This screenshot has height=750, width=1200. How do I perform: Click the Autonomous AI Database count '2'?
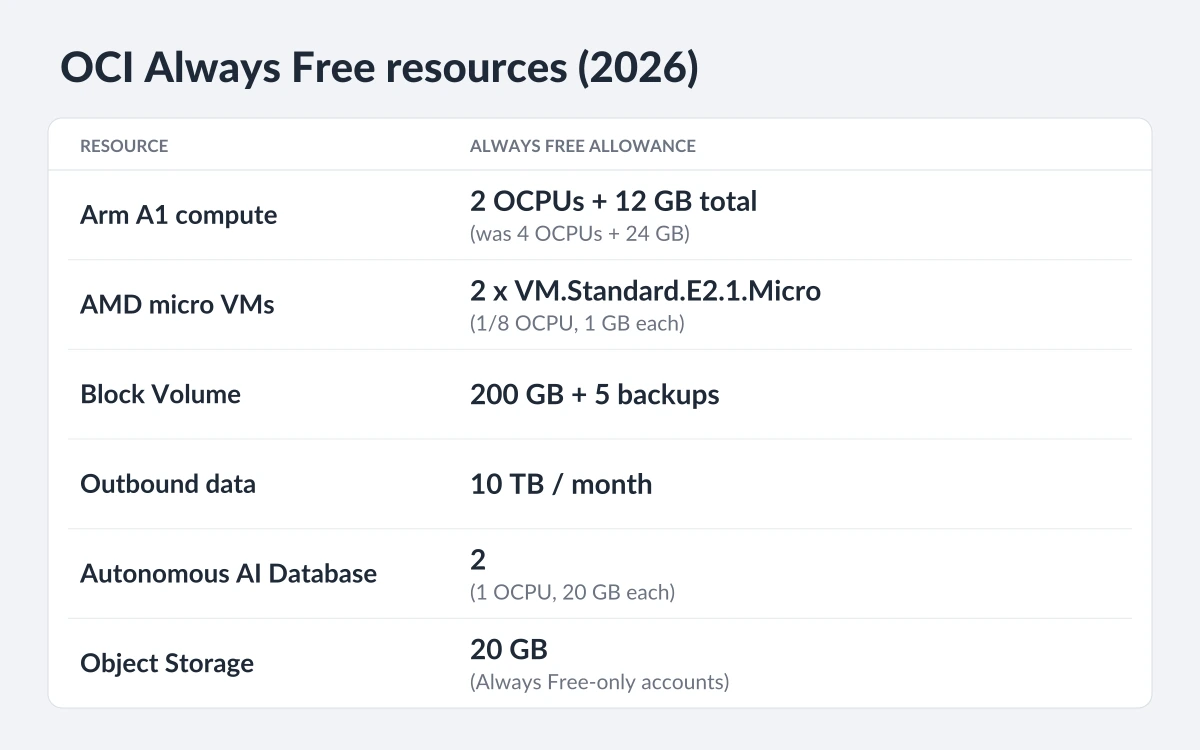pyautogui.click(x=478, y=560)
